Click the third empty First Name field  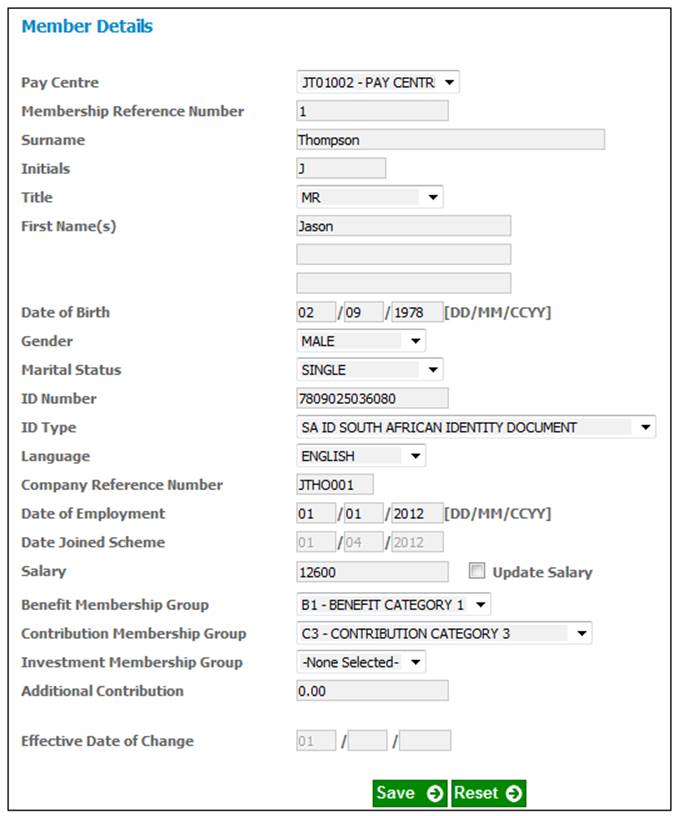(403, 283)
